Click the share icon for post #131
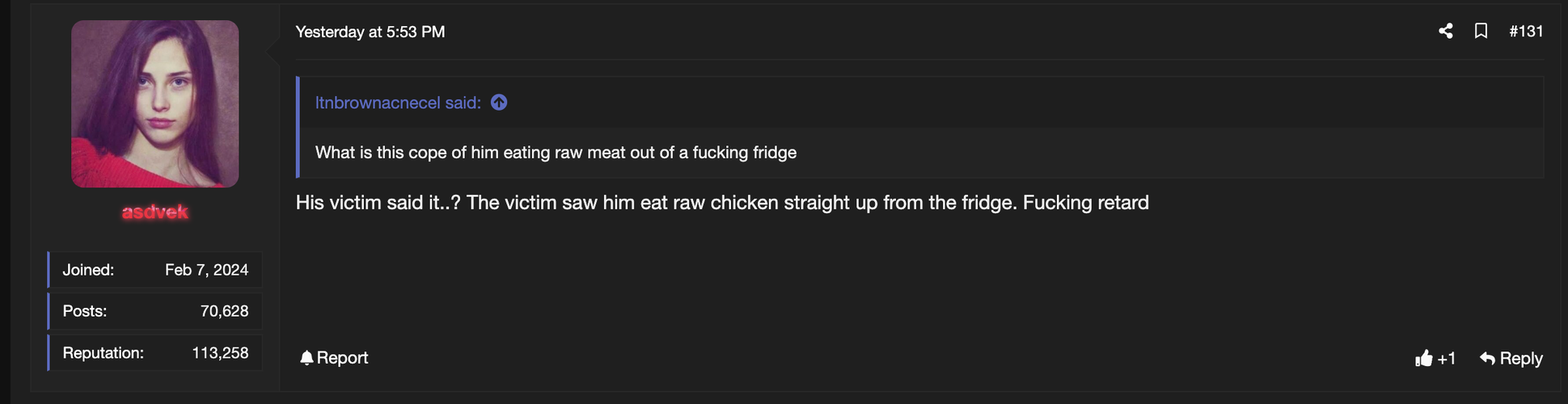Screen dimensions: 1568x404 (x=1446, y=32)
